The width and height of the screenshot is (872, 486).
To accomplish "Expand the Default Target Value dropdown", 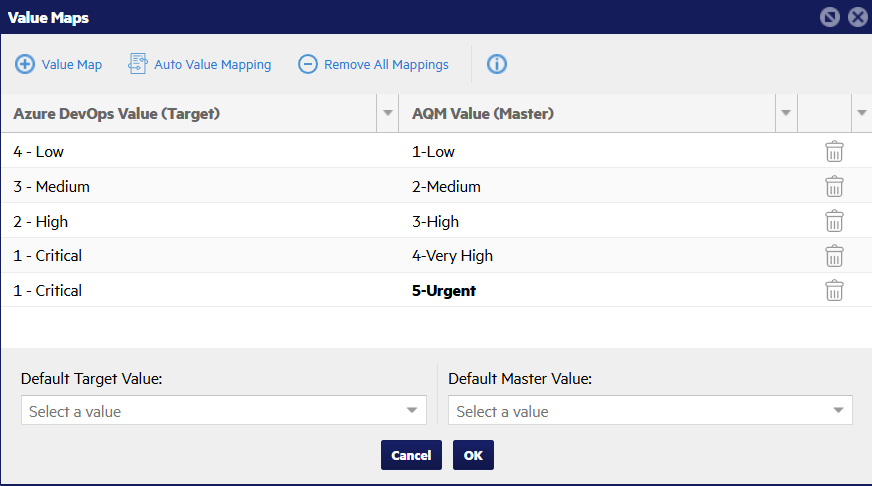I will (411, 411).
